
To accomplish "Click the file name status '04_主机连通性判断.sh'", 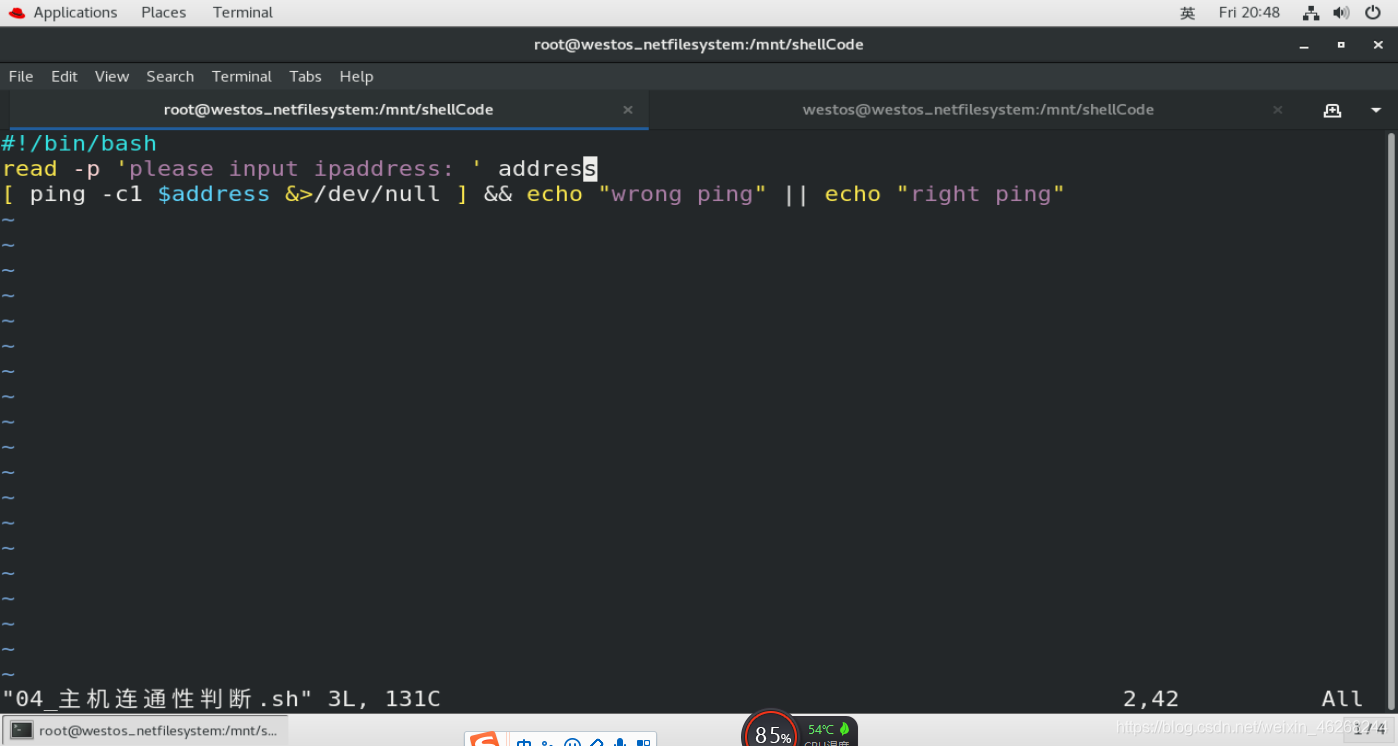I will coord(157,699).
